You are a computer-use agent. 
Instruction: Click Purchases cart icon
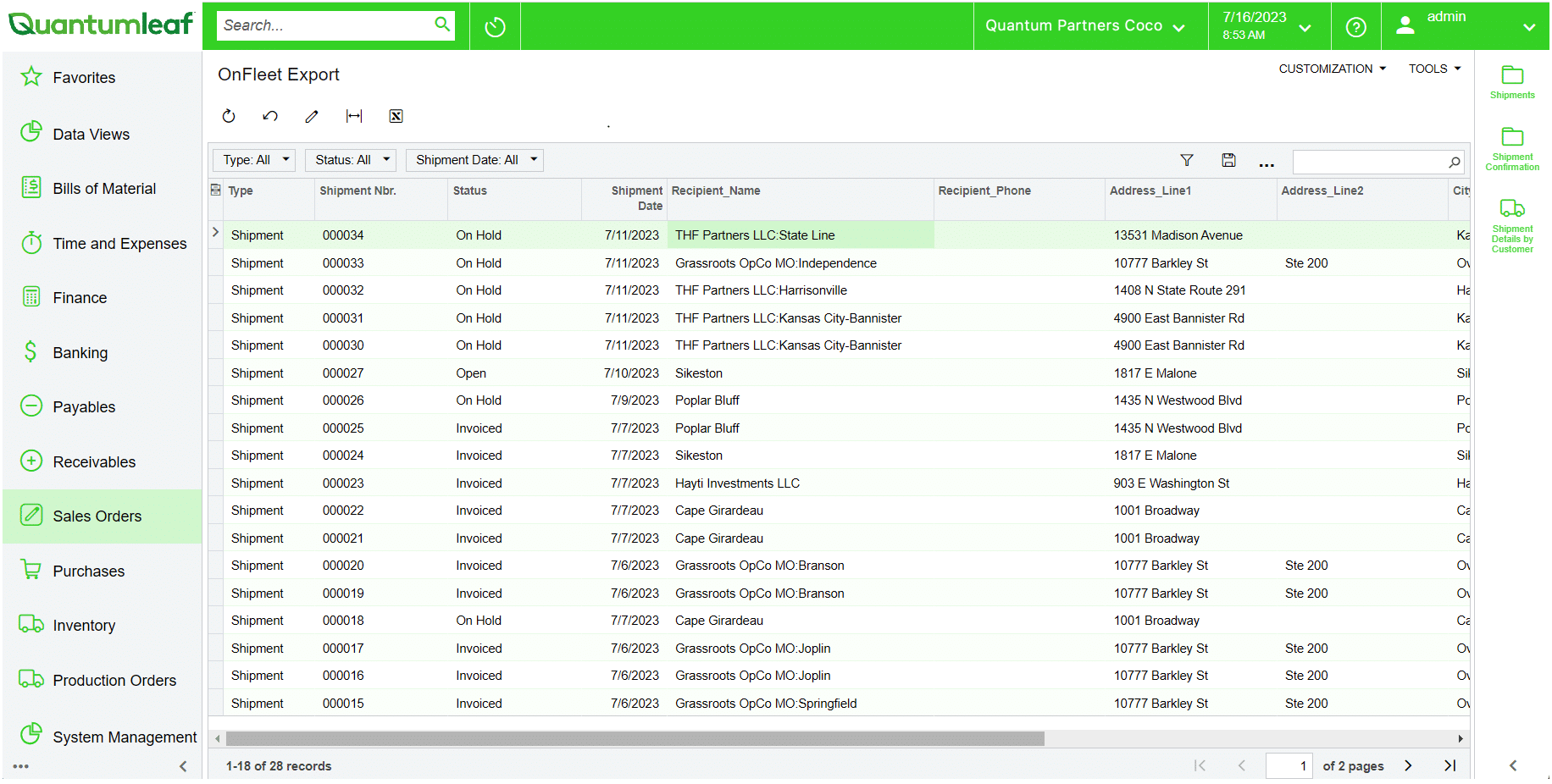31,570
